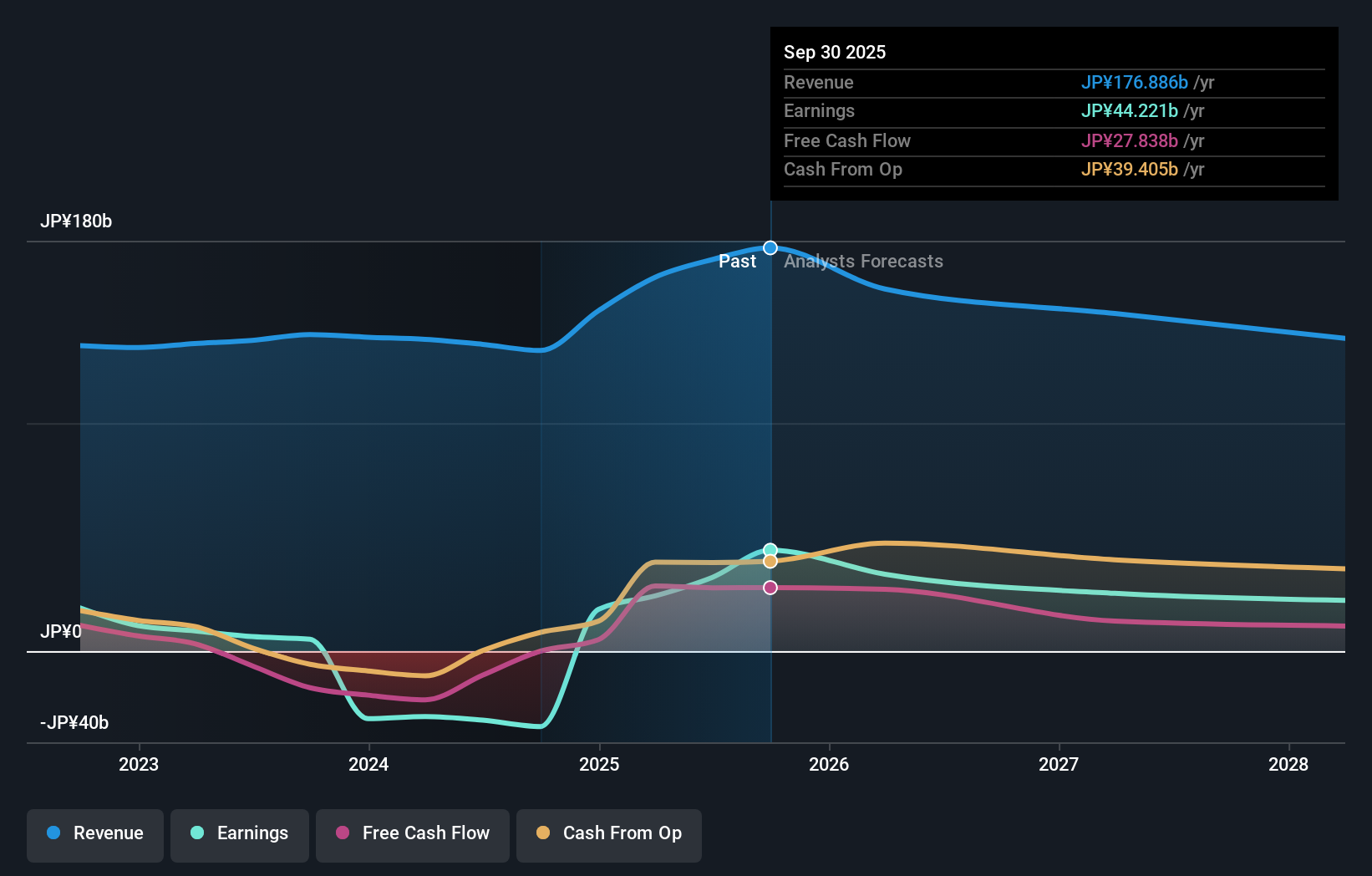Switch to the Past section of the chart
Screen dimensions: 1372x876
click(738, 261)
